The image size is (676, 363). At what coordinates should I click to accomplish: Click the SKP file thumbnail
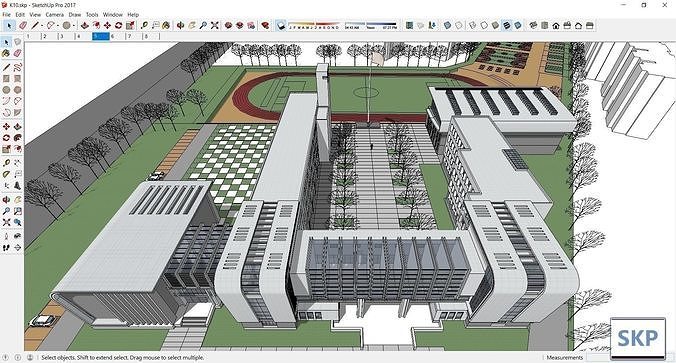(638, 338)
